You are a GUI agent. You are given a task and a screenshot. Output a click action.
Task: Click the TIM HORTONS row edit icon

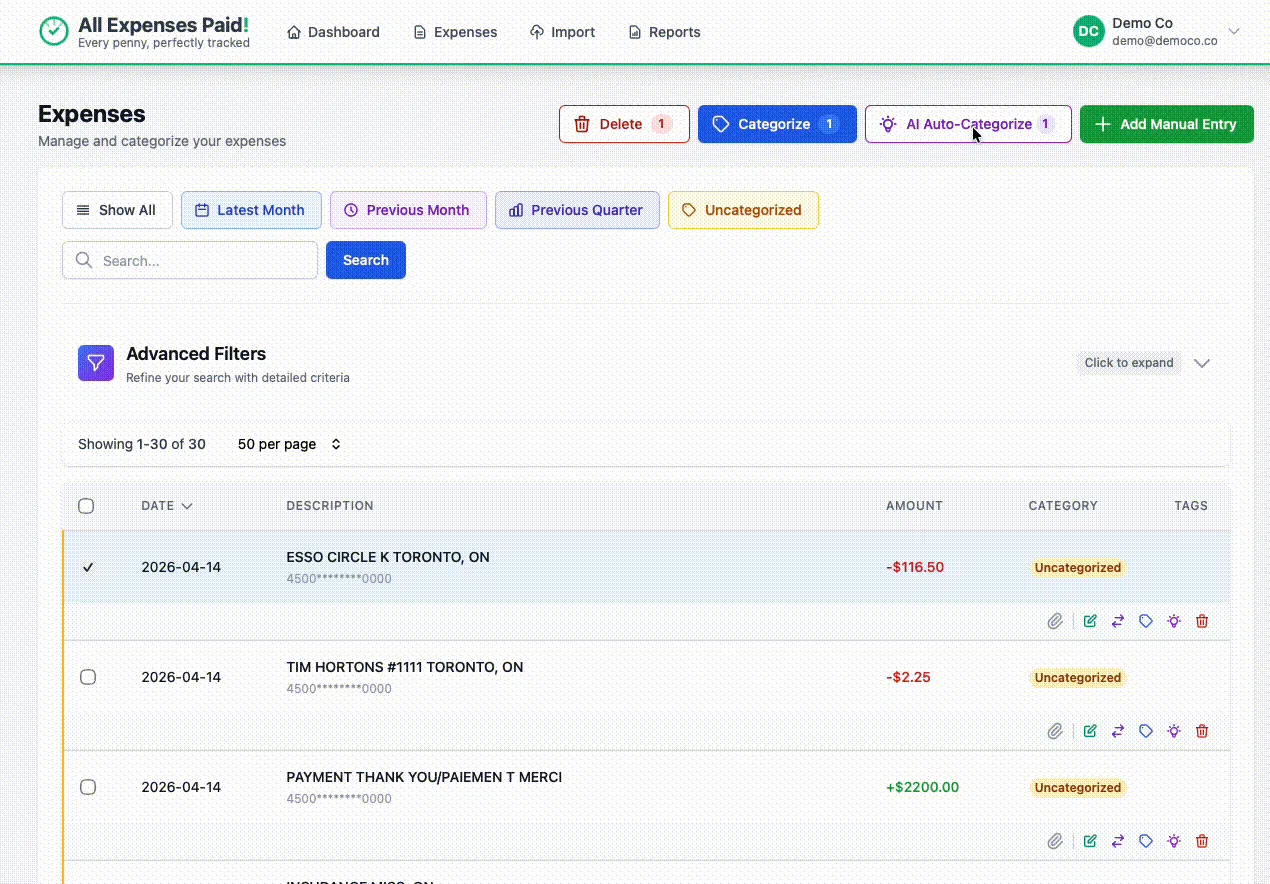(x=1090, y=731)
